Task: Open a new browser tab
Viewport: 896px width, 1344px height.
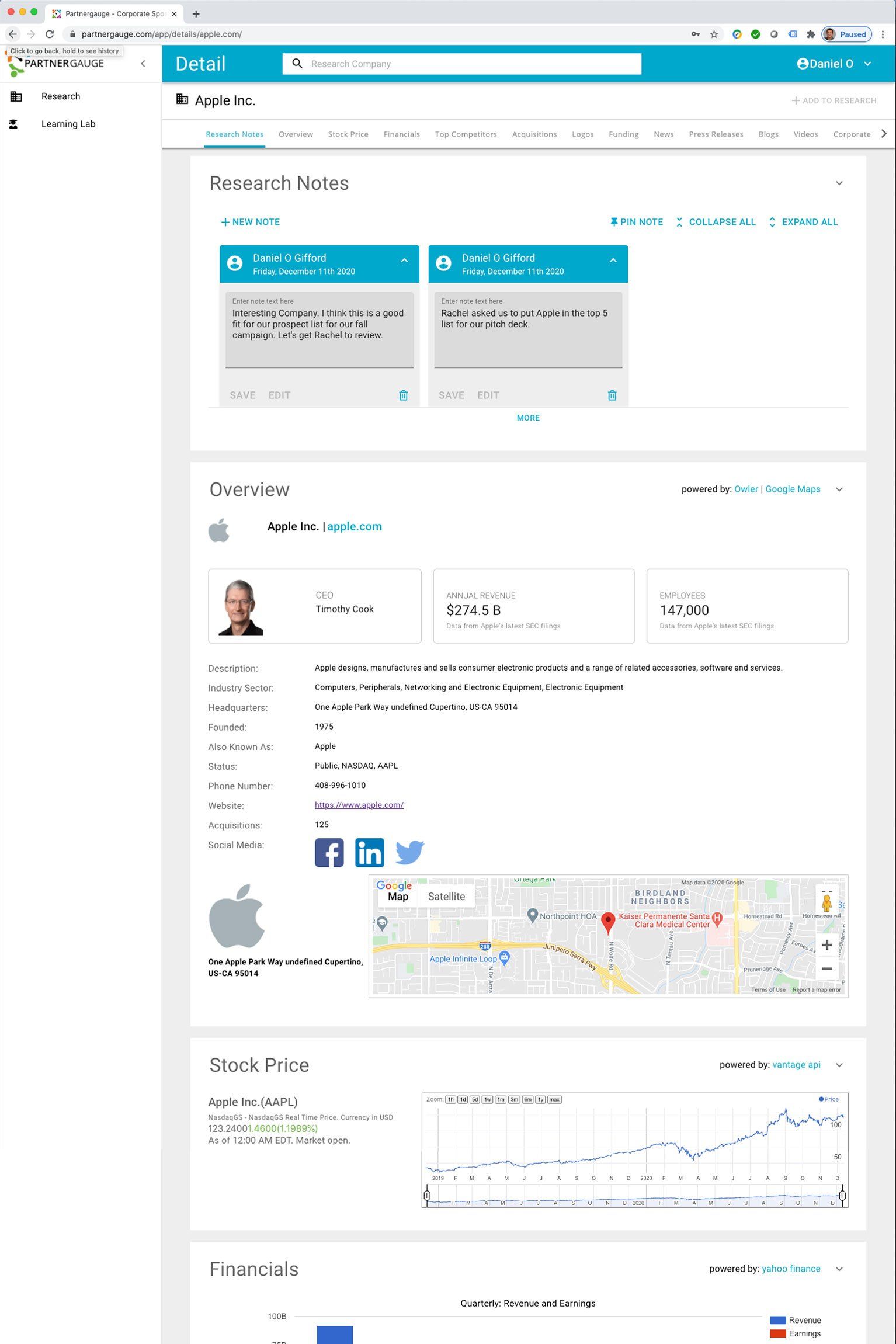Action: (196, 13)
